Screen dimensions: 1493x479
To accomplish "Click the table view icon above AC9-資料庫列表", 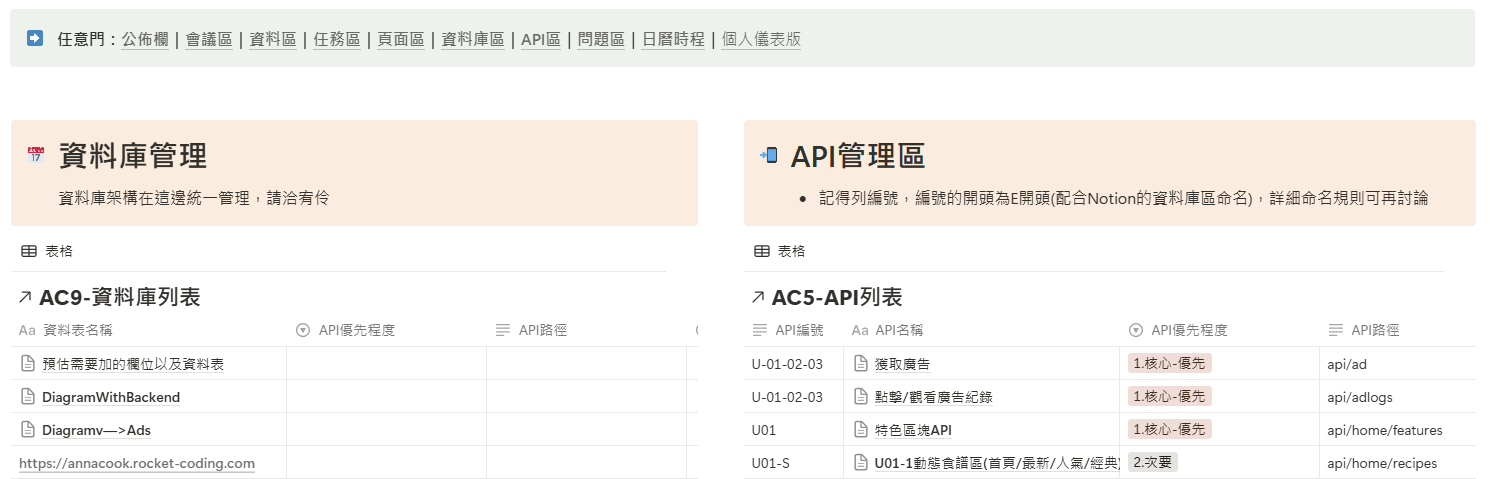I will click(x=29, y=251).
